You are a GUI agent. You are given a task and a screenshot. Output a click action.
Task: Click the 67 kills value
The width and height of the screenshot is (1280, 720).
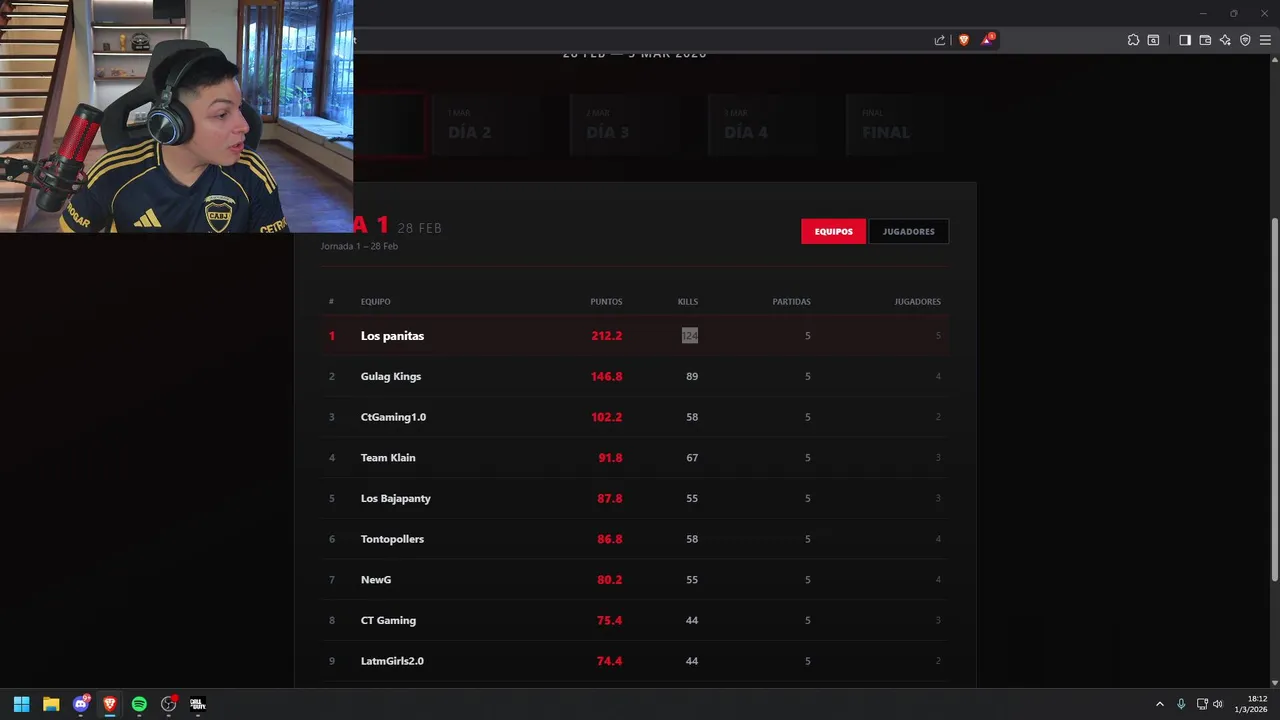tap(692, 457)
